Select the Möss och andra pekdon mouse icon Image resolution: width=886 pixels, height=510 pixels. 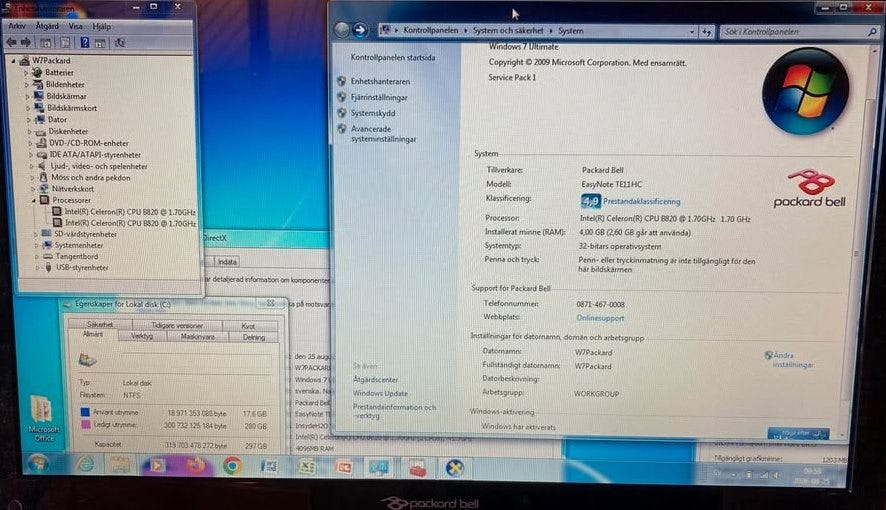(x=43, y=177)
